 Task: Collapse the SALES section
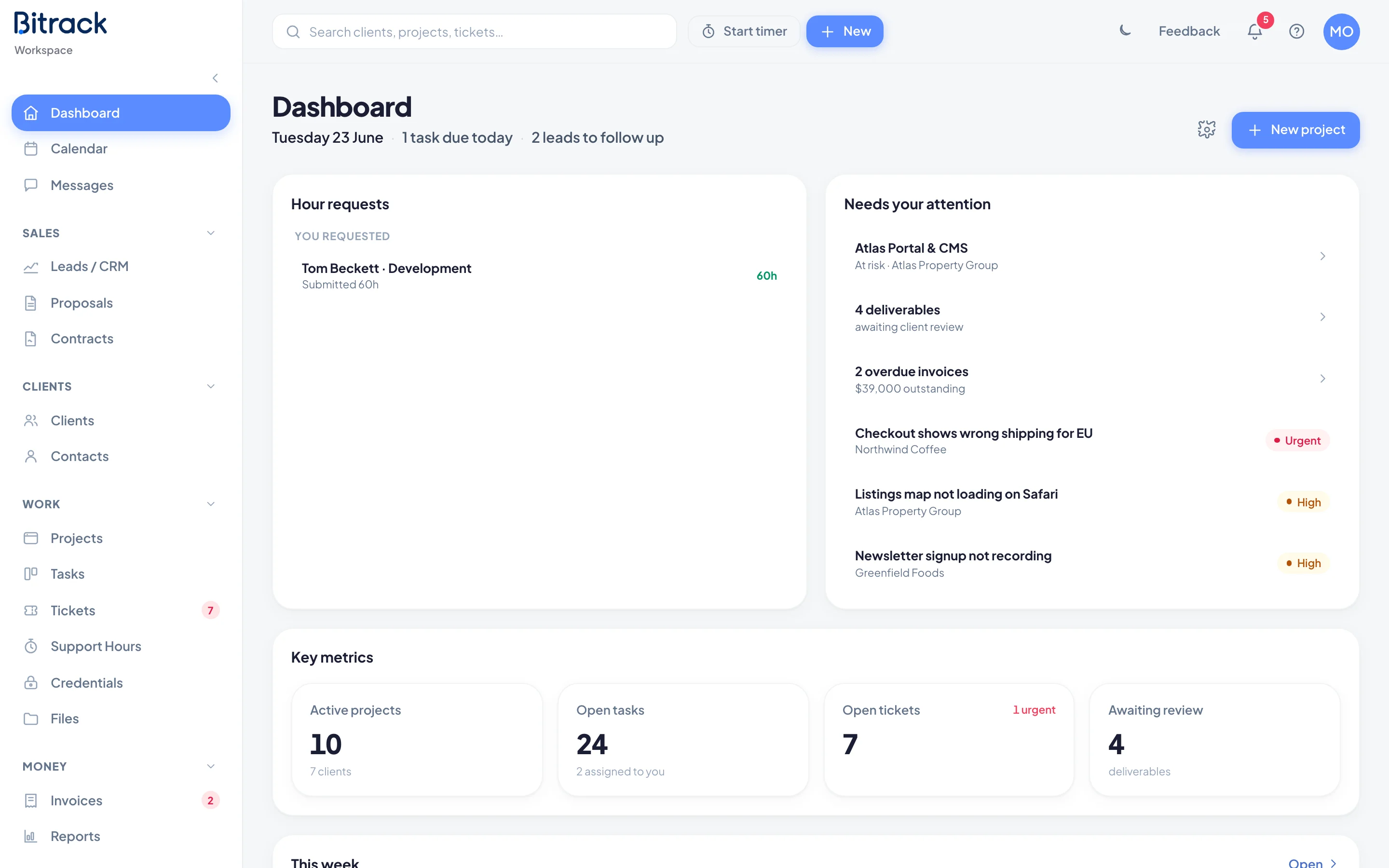point(211,233)
